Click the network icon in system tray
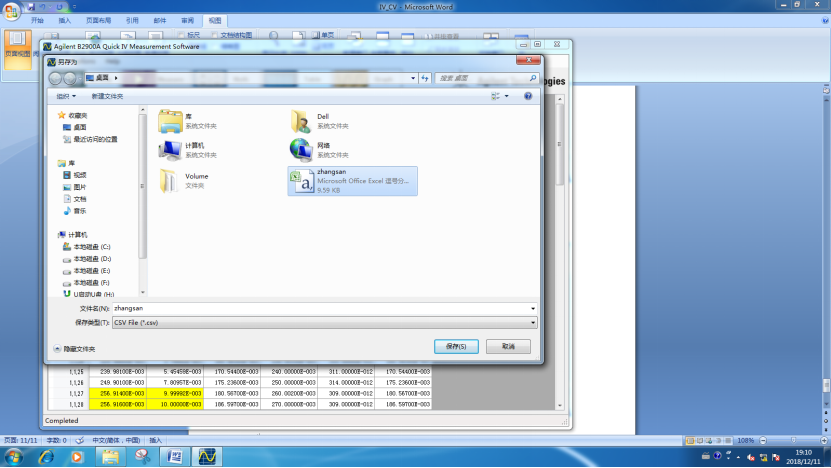This screenshot has height=468, width=831. point(764,457)
